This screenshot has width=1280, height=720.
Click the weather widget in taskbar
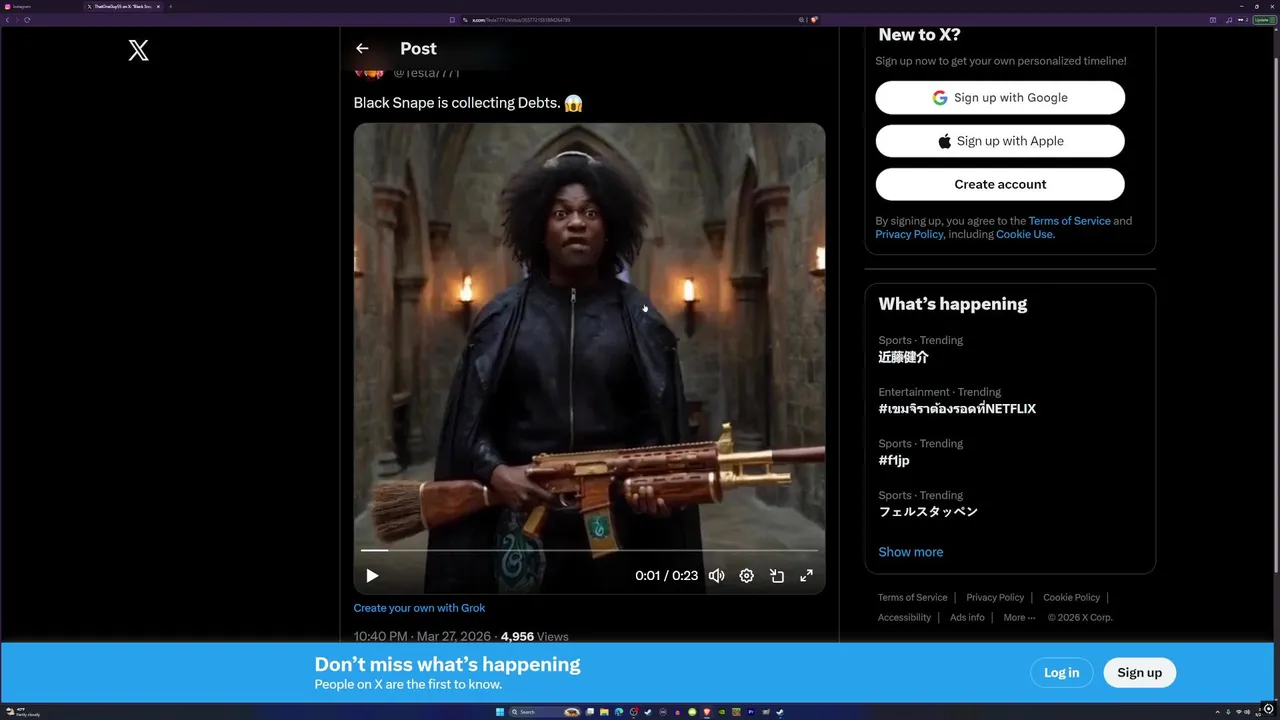22,712
